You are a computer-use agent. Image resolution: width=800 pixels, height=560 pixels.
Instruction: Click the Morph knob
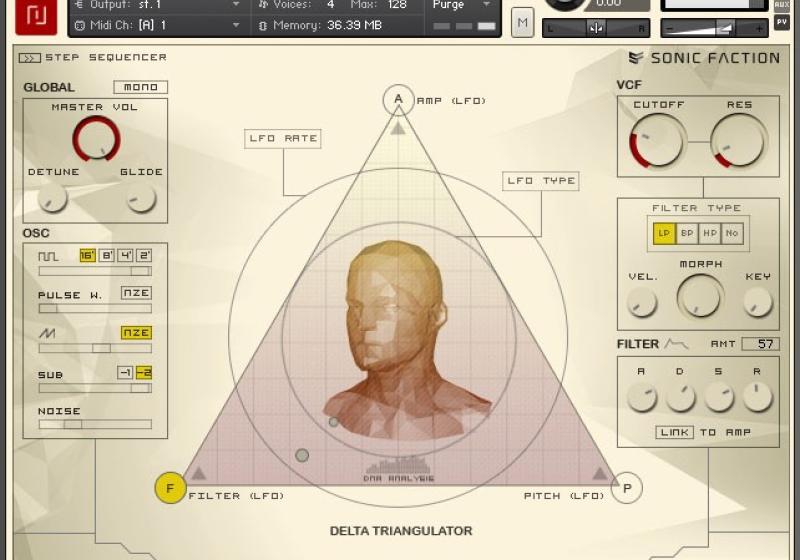(700, 296)
